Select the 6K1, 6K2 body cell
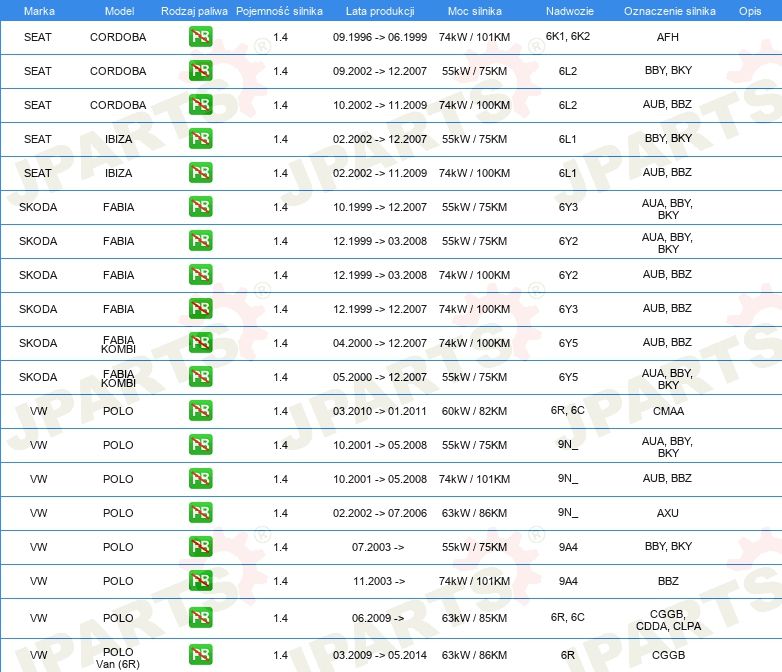This screenshot has height=672, width=782. click(x=568, y=36)
